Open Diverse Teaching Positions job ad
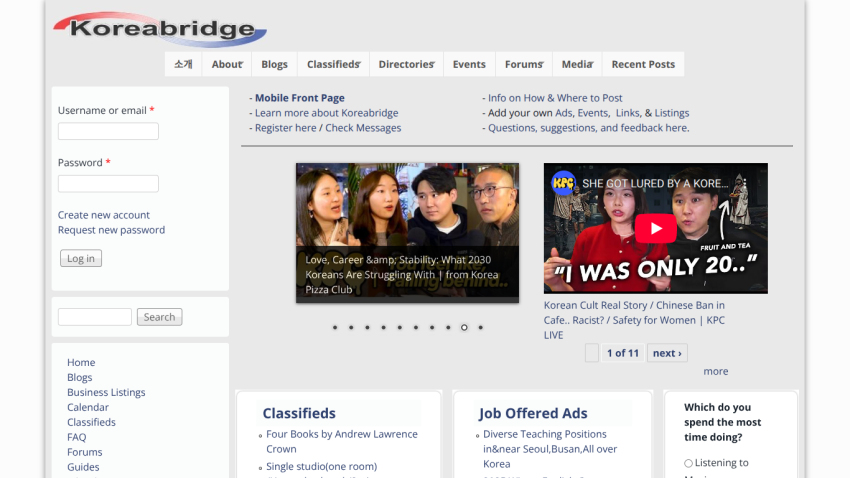 [550, 449]
